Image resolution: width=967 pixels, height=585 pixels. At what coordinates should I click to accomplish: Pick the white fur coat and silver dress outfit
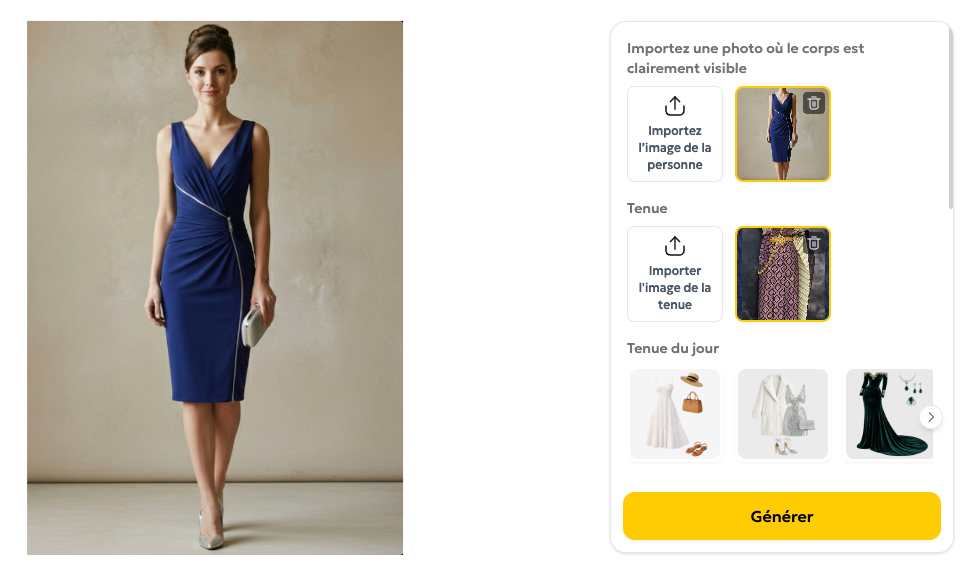[x=783, y=415]
